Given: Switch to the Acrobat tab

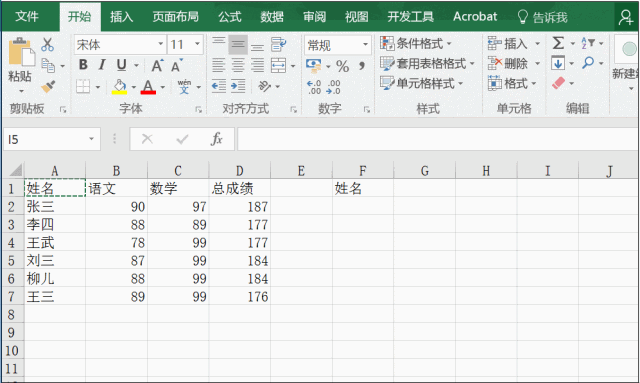Looking at the screenshot, I should [x=475, y=17].
